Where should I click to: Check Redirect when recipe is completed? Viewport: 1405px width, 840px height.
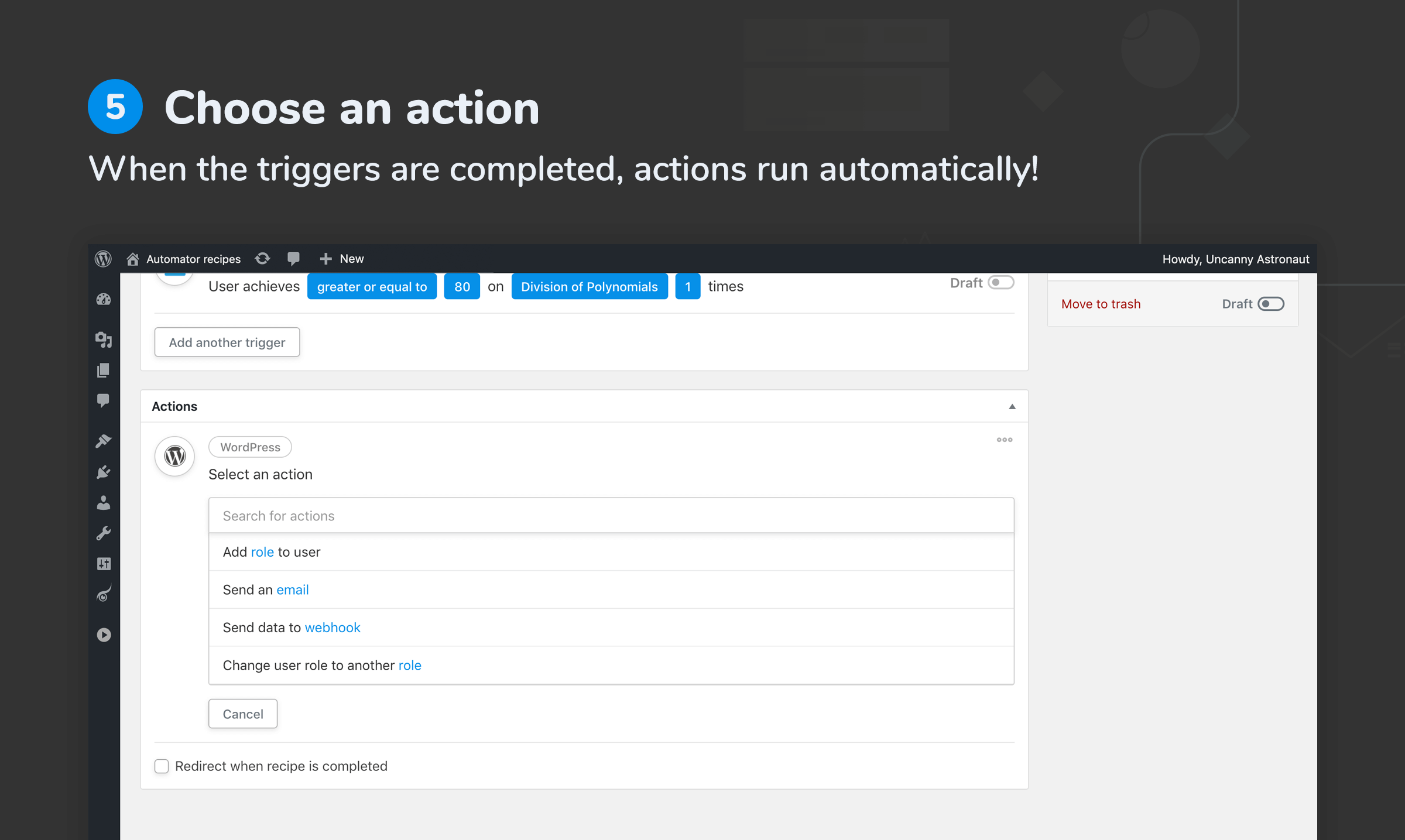pyautogui.click(x=162, y=766)
